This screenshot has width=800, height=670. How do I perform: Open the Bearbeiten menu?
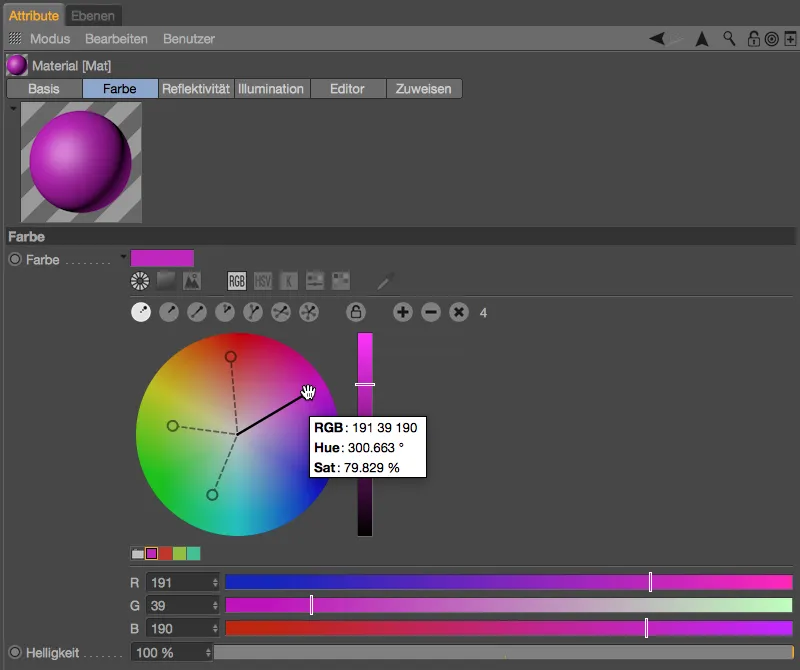(116, 39)
